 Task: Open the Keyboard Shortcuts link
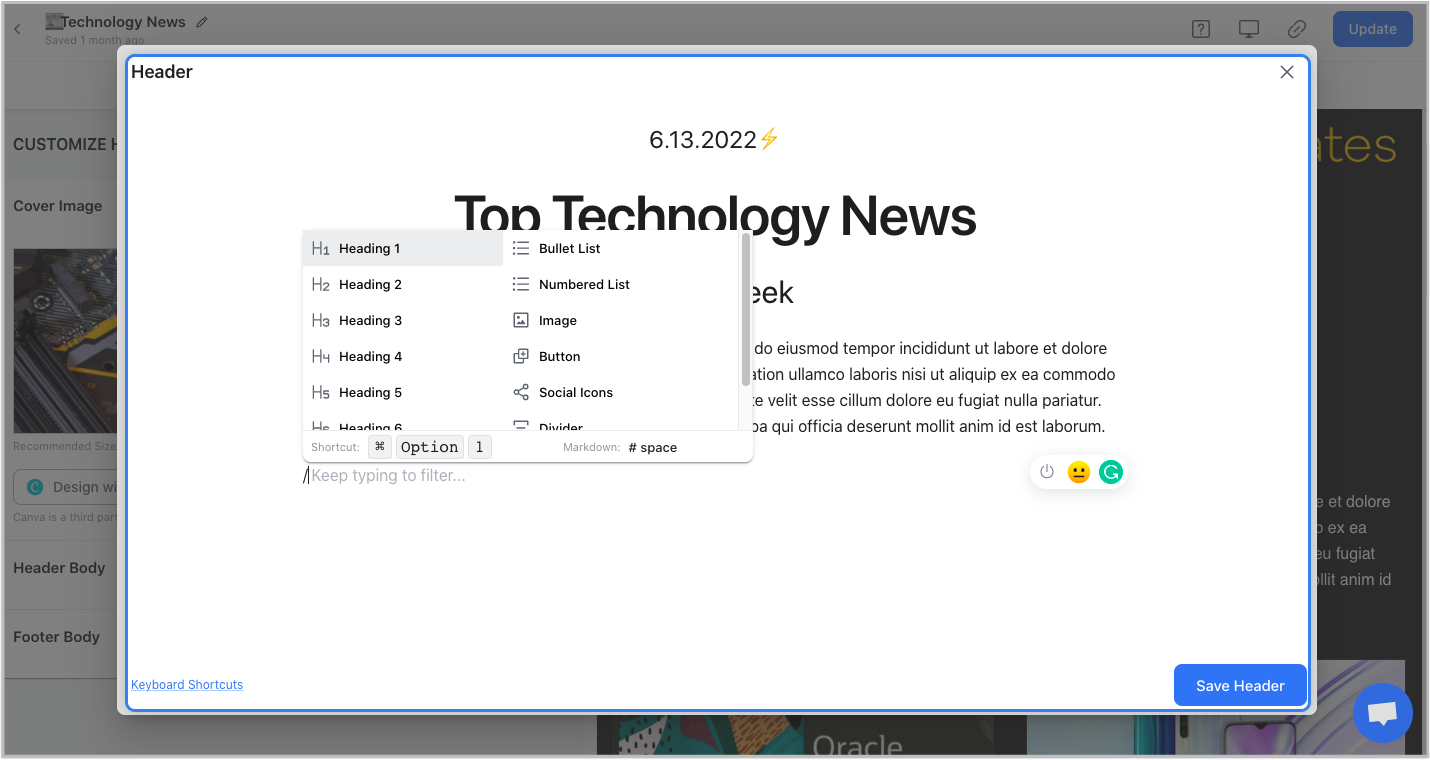pos(187,685)
